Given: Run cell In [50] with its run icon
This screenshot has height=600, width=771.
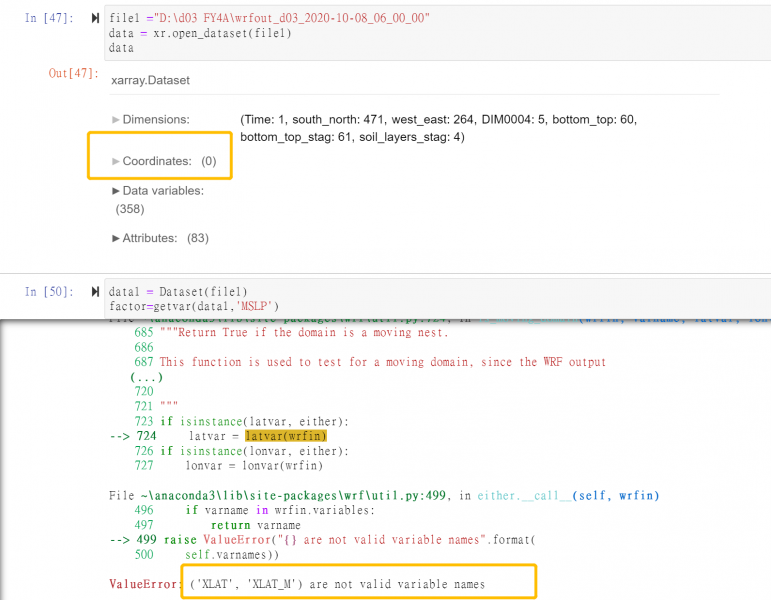Looking at the screenshot, I should 95,291.
